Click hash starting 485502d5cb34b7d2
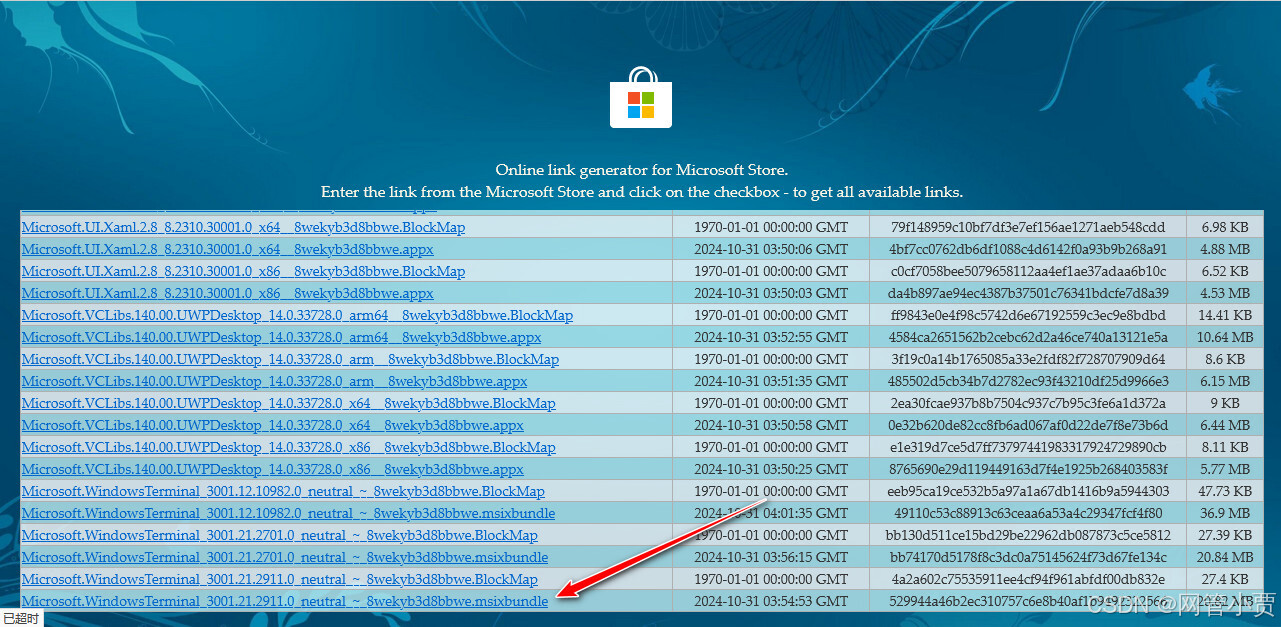 1028,381
